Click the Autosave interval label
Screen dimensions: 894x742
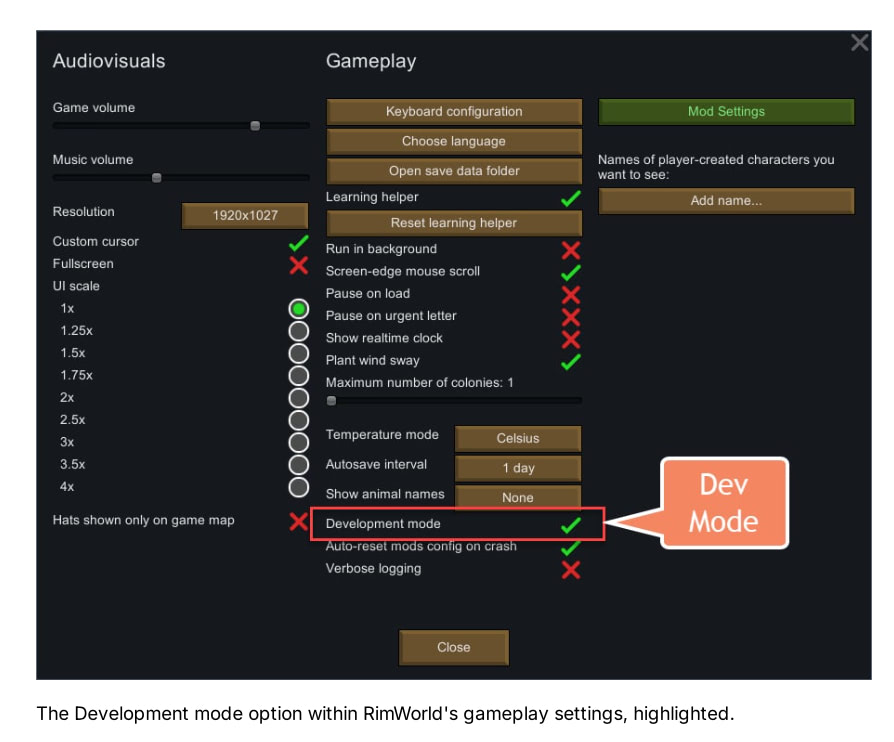pos(376,464)
